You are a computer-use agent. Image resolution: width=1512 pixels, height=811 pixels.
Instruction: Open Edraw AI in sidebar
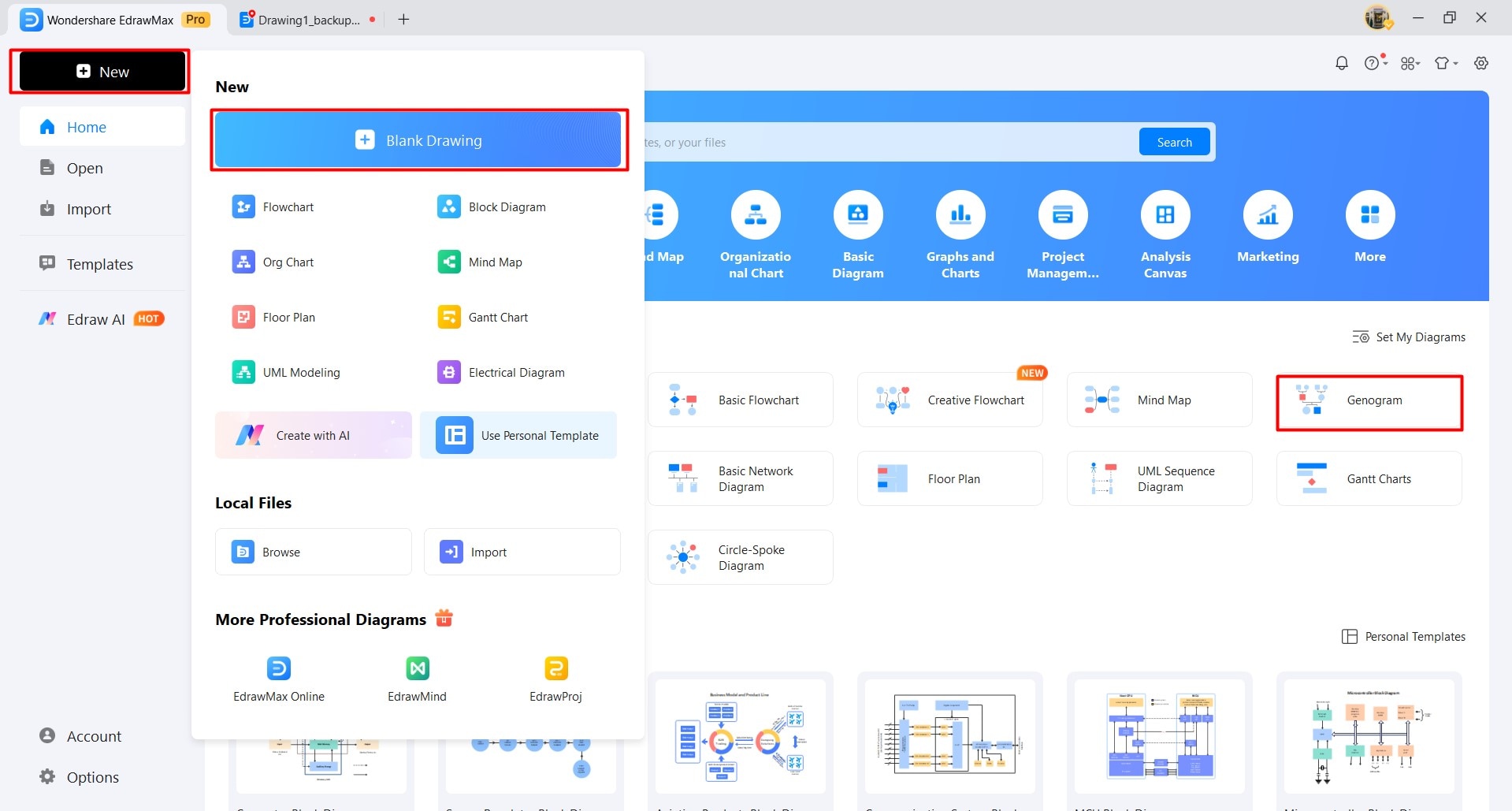pos(102,319)
